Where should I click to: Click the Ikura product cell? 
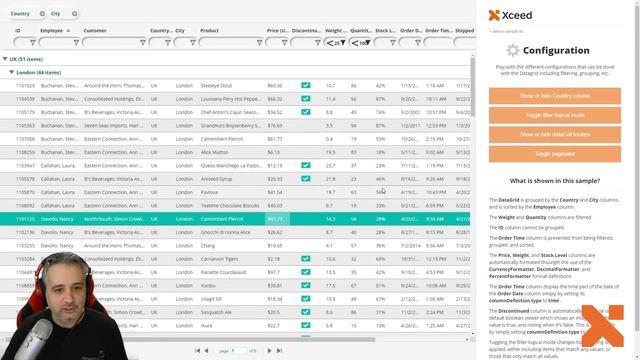207,326
